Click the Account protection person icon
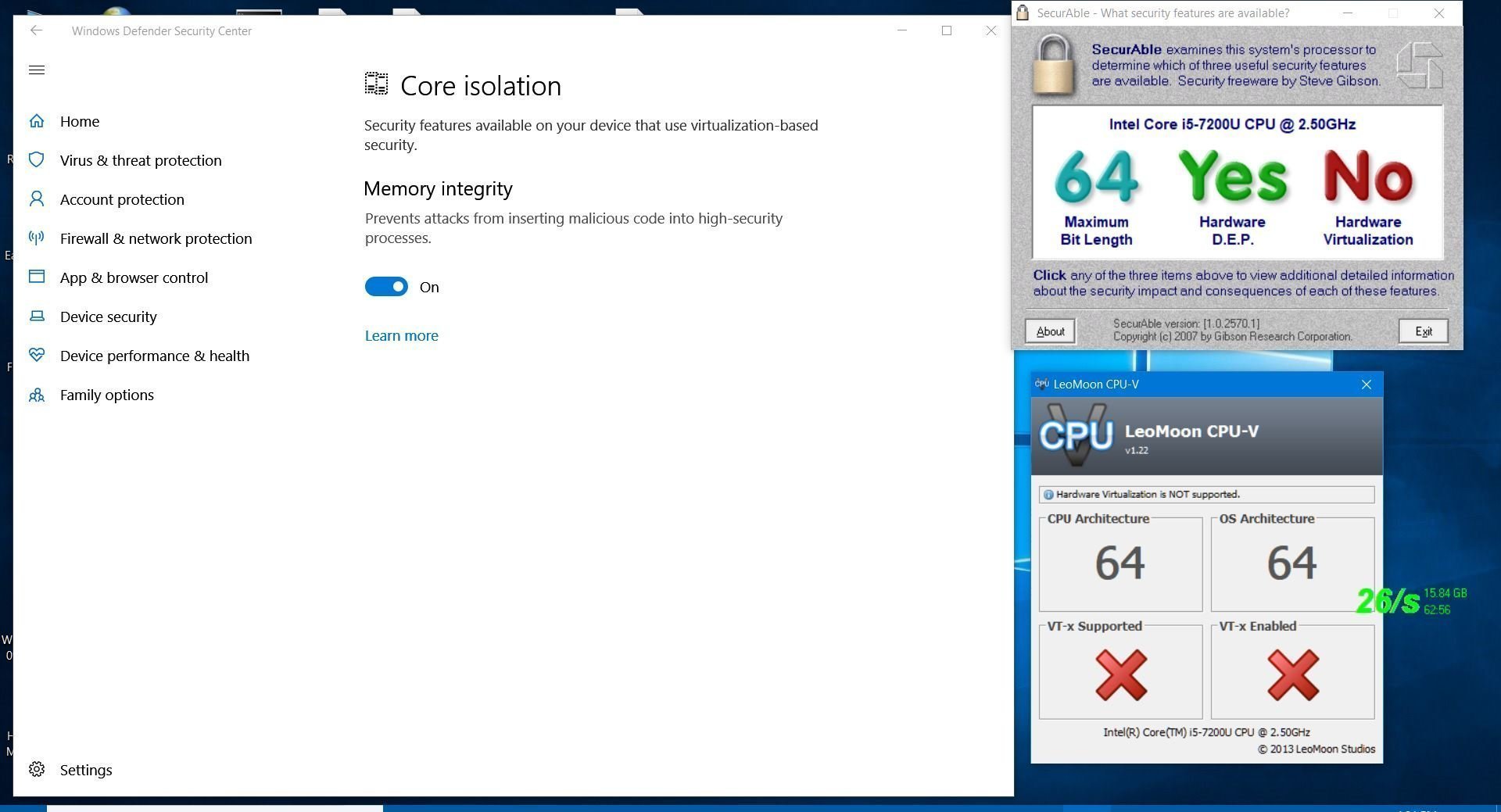This screenshot has height=812, width=1501. pos(37,199)
